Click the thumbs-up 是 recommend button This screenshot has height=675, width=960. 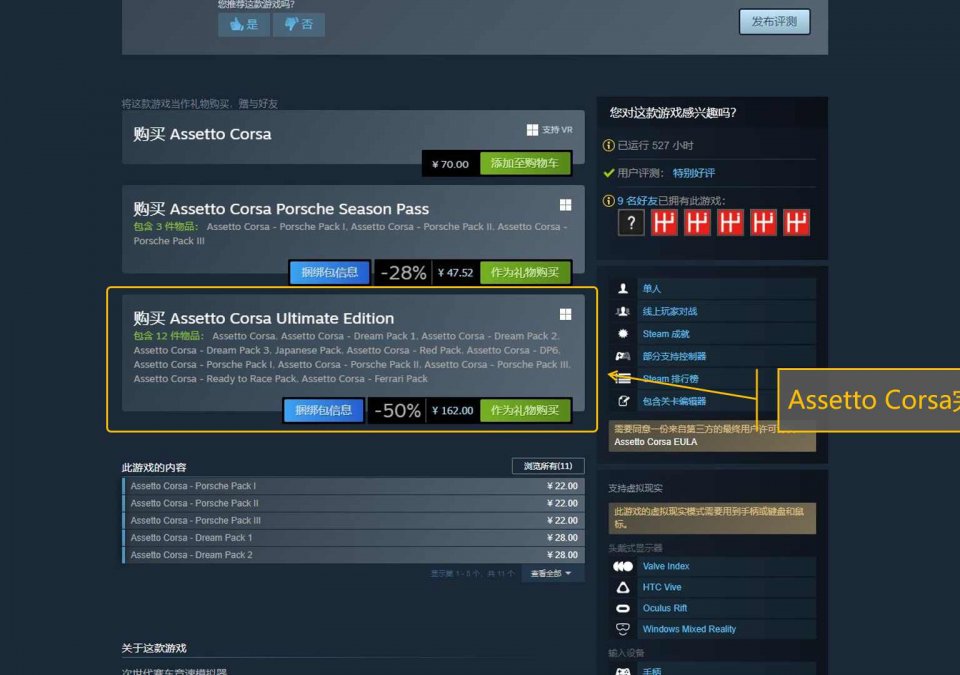pyautogui.click(x=244, y=25)
